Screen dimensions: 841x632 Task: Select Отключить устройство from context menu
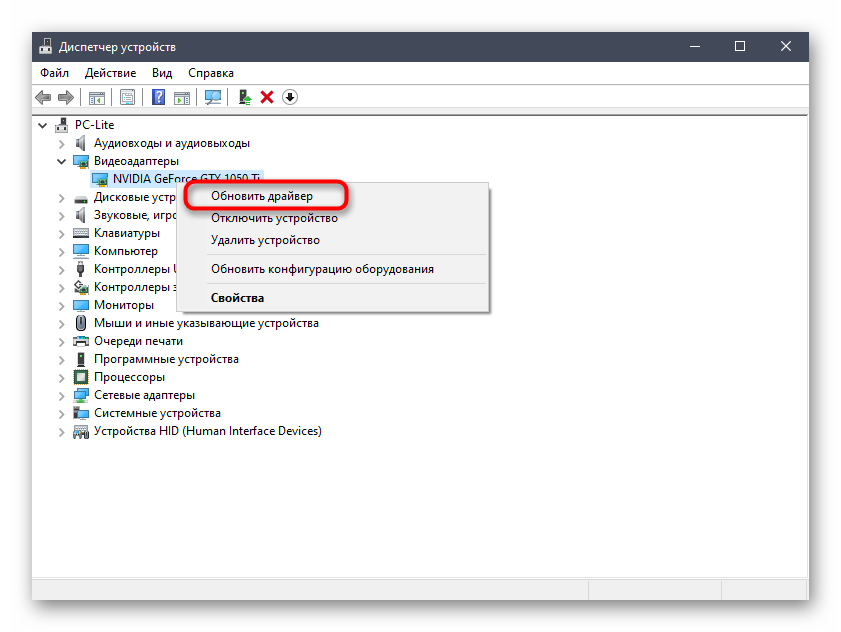(x=274, y=218)
